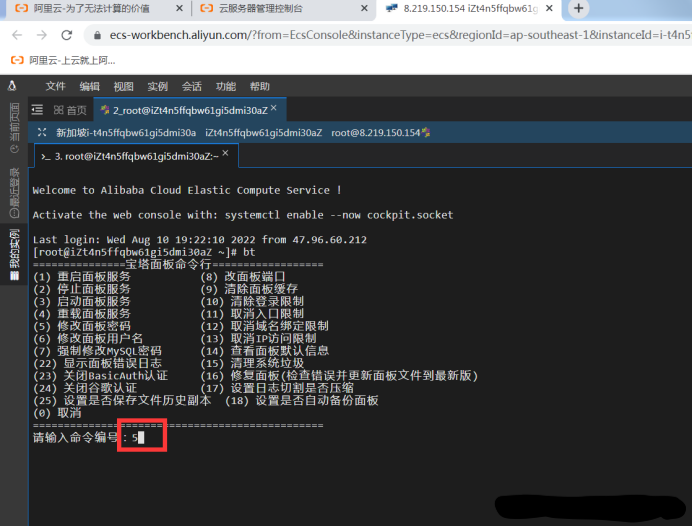Image resolution: width=693 pixels, height=527 pixels.
Task: Reload the page with the refresh icon
Action: 67,35
